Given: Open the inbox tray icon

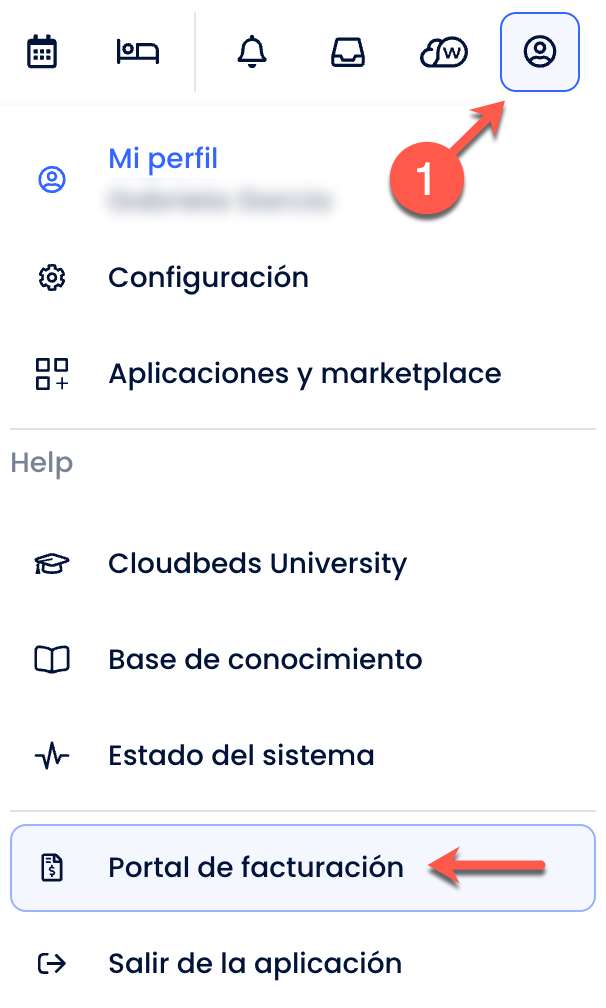Looking at the screenshot, I should point(348,52).
